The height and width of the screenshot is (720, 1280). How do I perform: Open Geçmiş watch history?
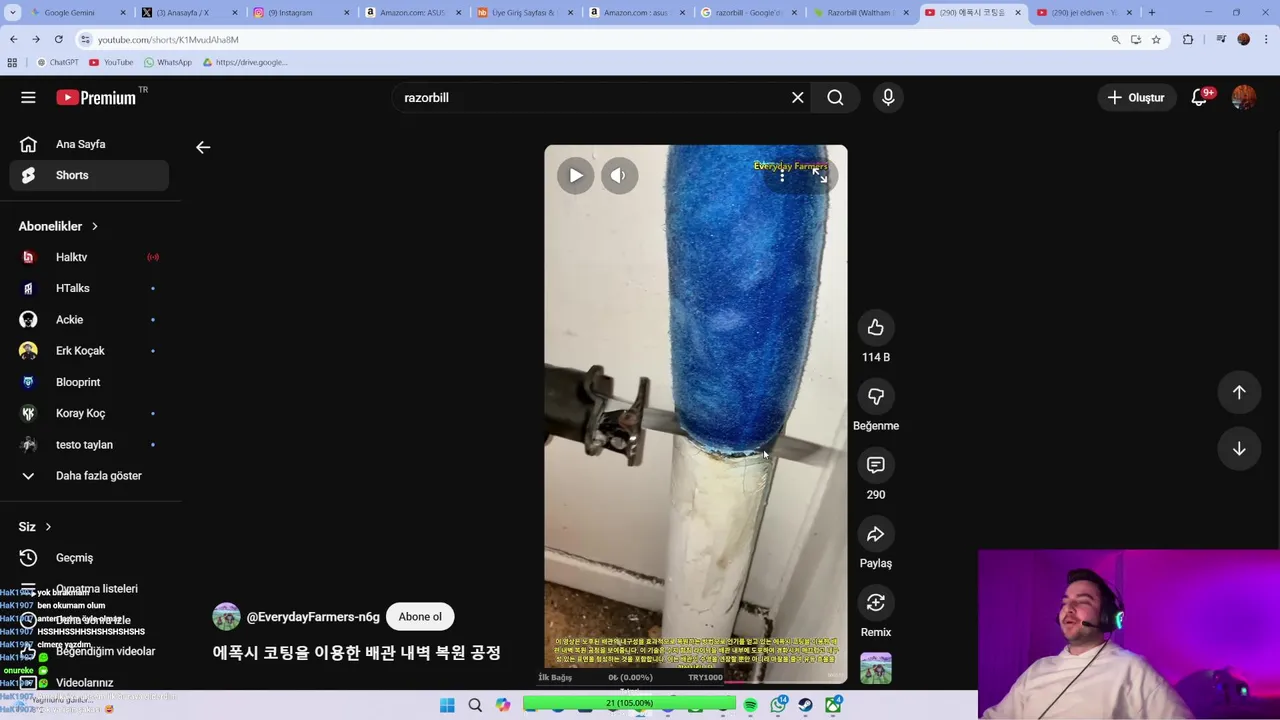(89, 558)
